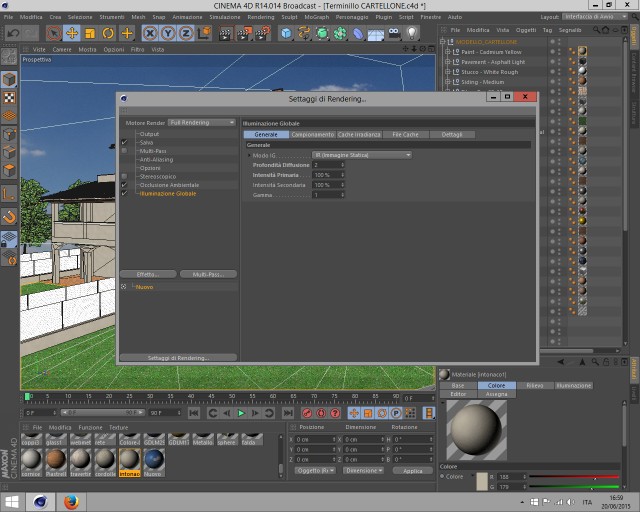This screenshot has width=640, height=512.
Task: Enable the Multi-Pass checkbox
Action: [x=124, y=151]
